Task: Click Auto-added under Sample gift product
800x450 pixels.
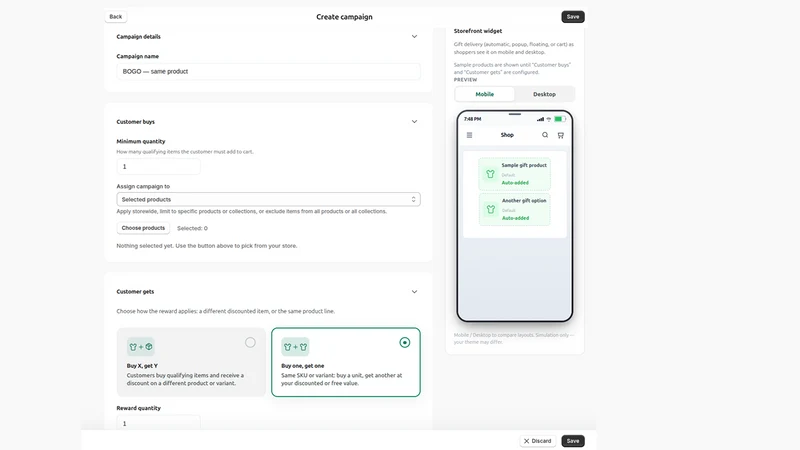Action: tap(515, 183)
